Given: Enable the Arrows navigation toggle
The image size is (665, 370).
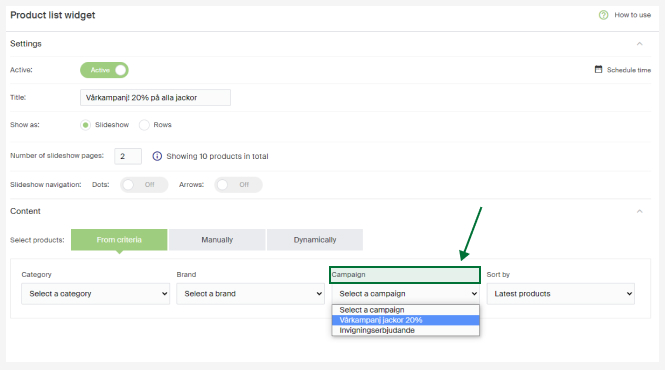Looking at the screenshot, I should pyautogui.click(x=238, y=185).
